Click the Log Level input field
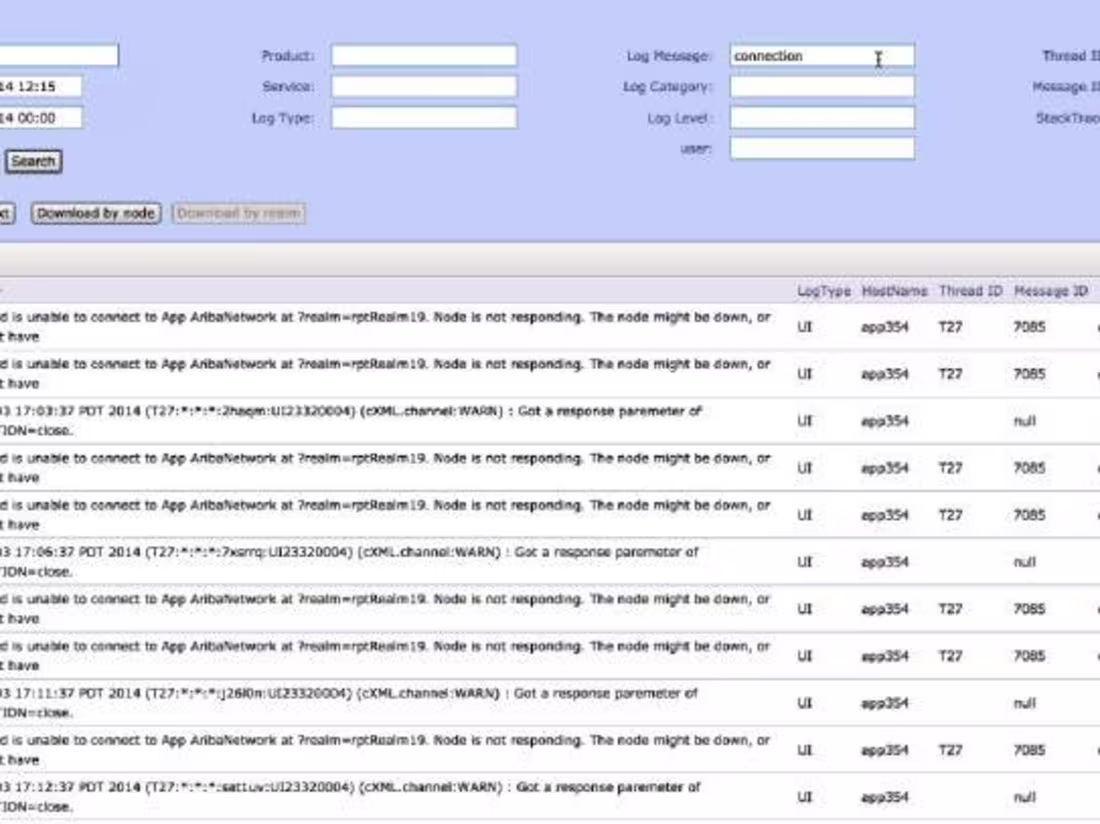 [820, 118]
